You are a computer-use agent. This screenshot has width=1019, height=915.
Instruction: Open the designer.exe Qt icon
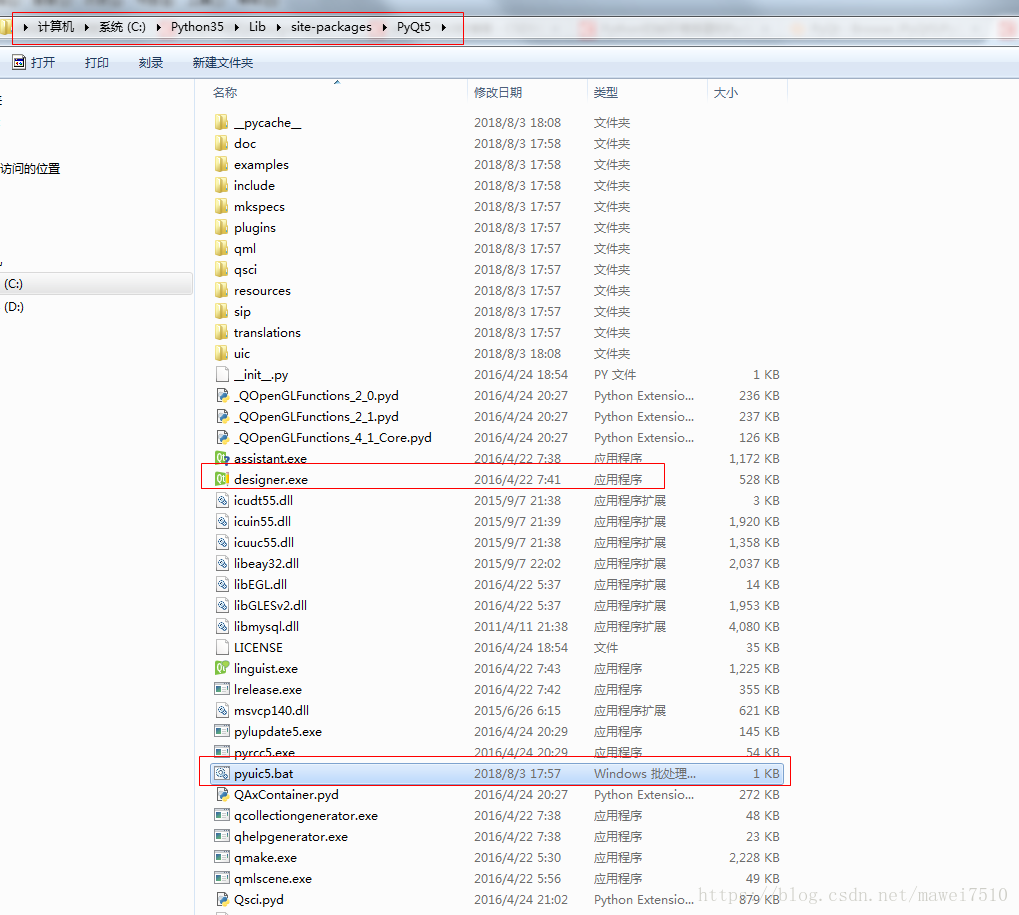click(x=222, y=479)
